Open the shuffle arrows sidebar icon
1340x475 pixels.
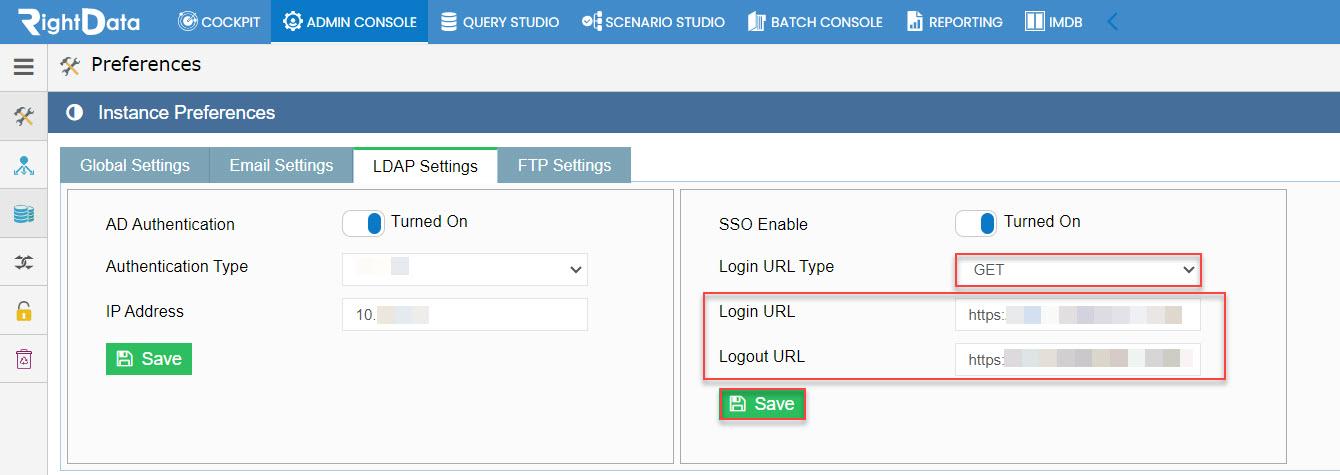[24, 262]
